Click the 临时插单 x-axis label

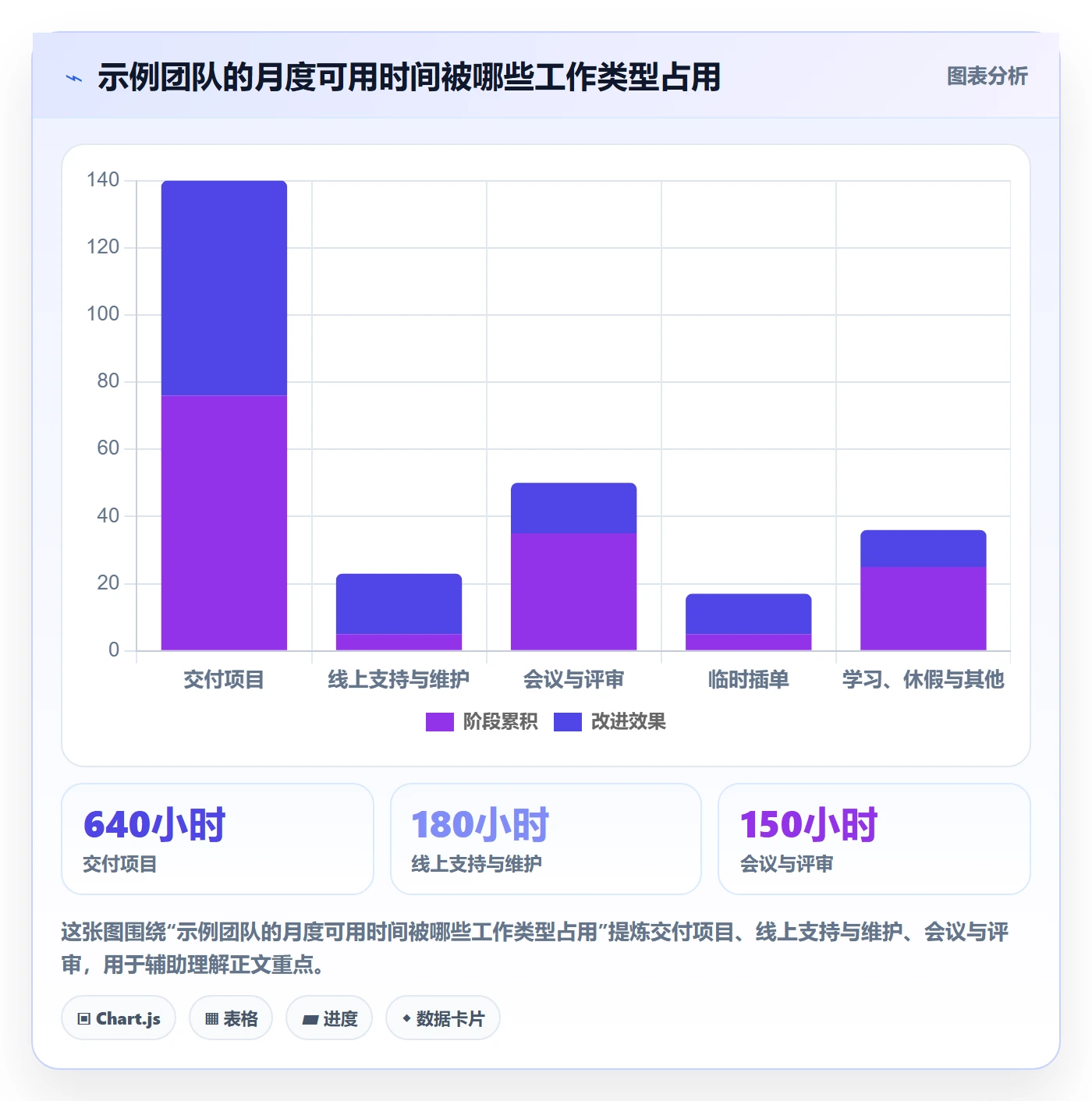(x=748, y=680)
